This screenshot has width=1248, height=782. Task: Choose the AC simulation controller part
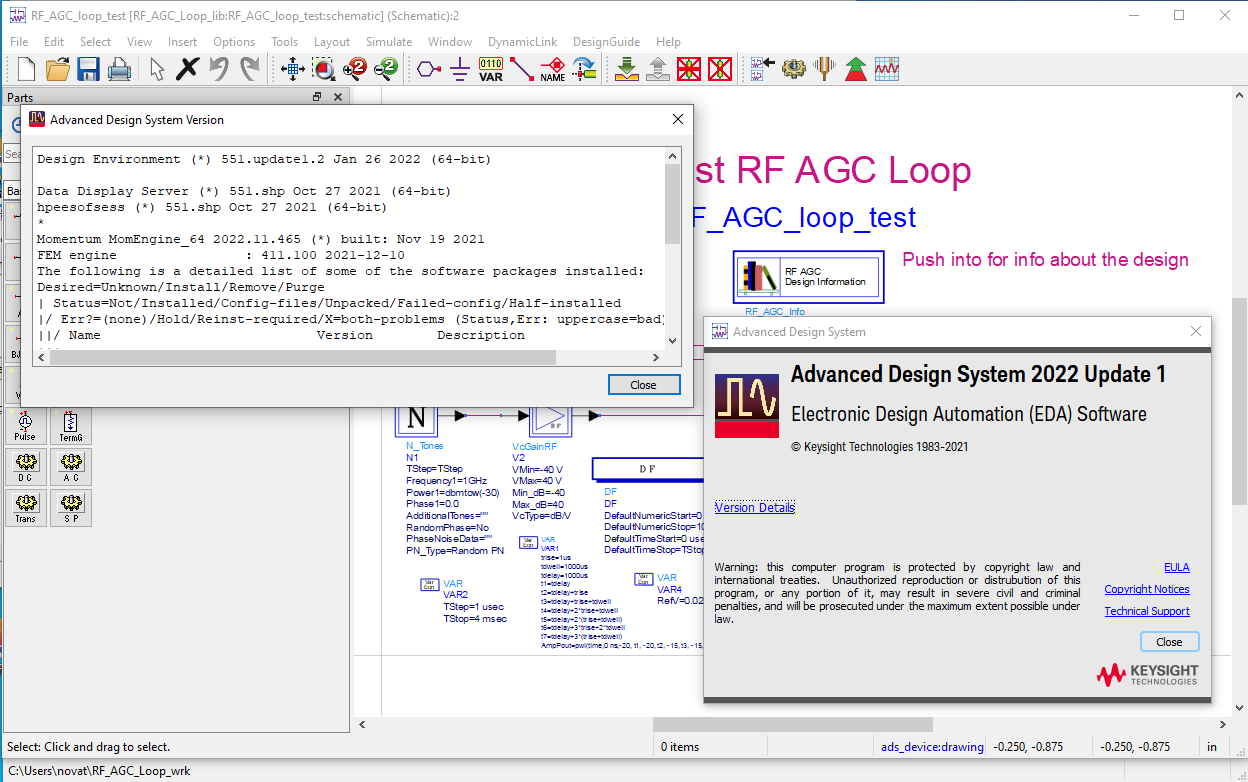pyautogui.click(x=70, y=467)
